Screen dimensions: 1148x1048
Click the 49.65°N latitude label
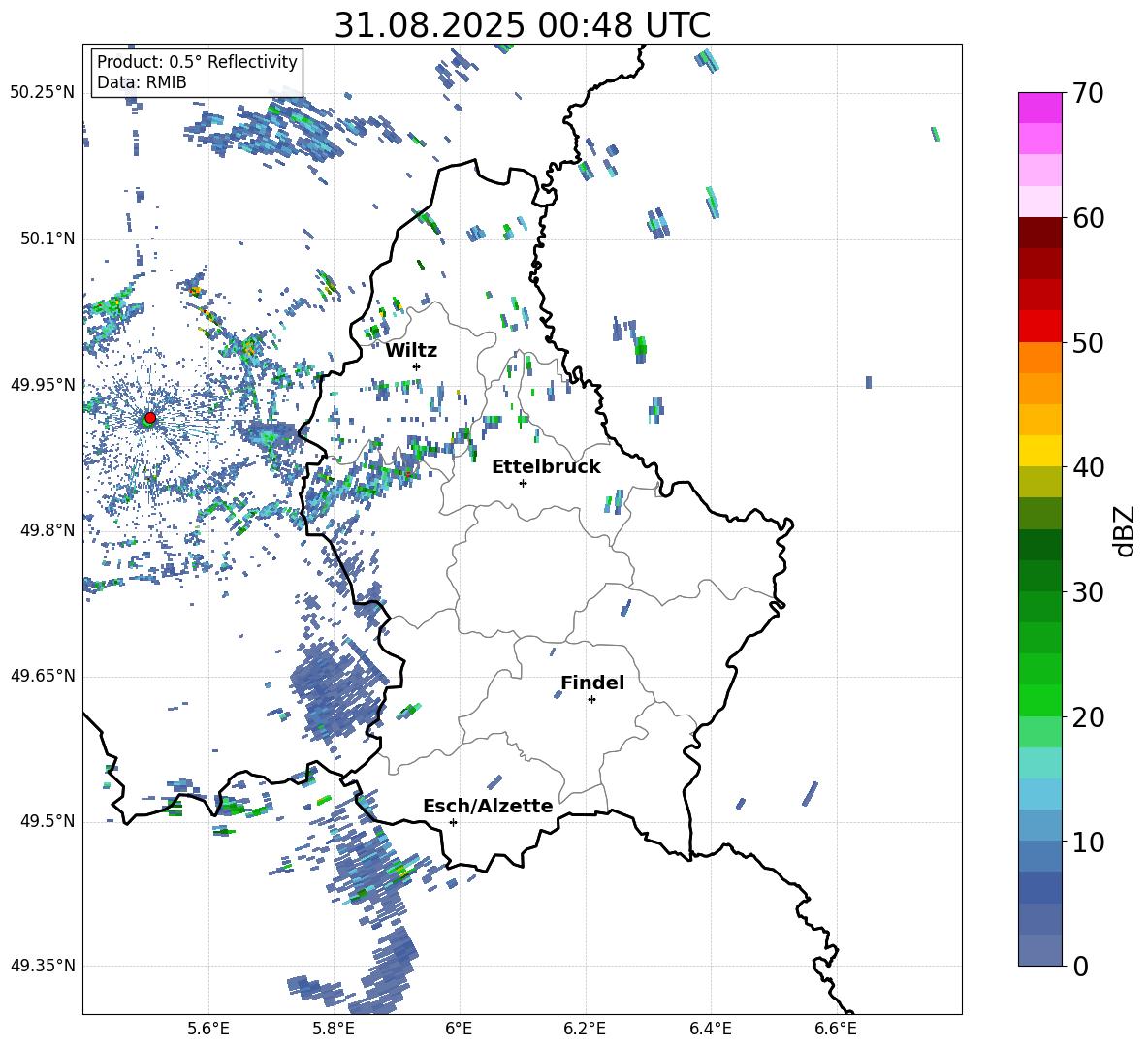43,676
